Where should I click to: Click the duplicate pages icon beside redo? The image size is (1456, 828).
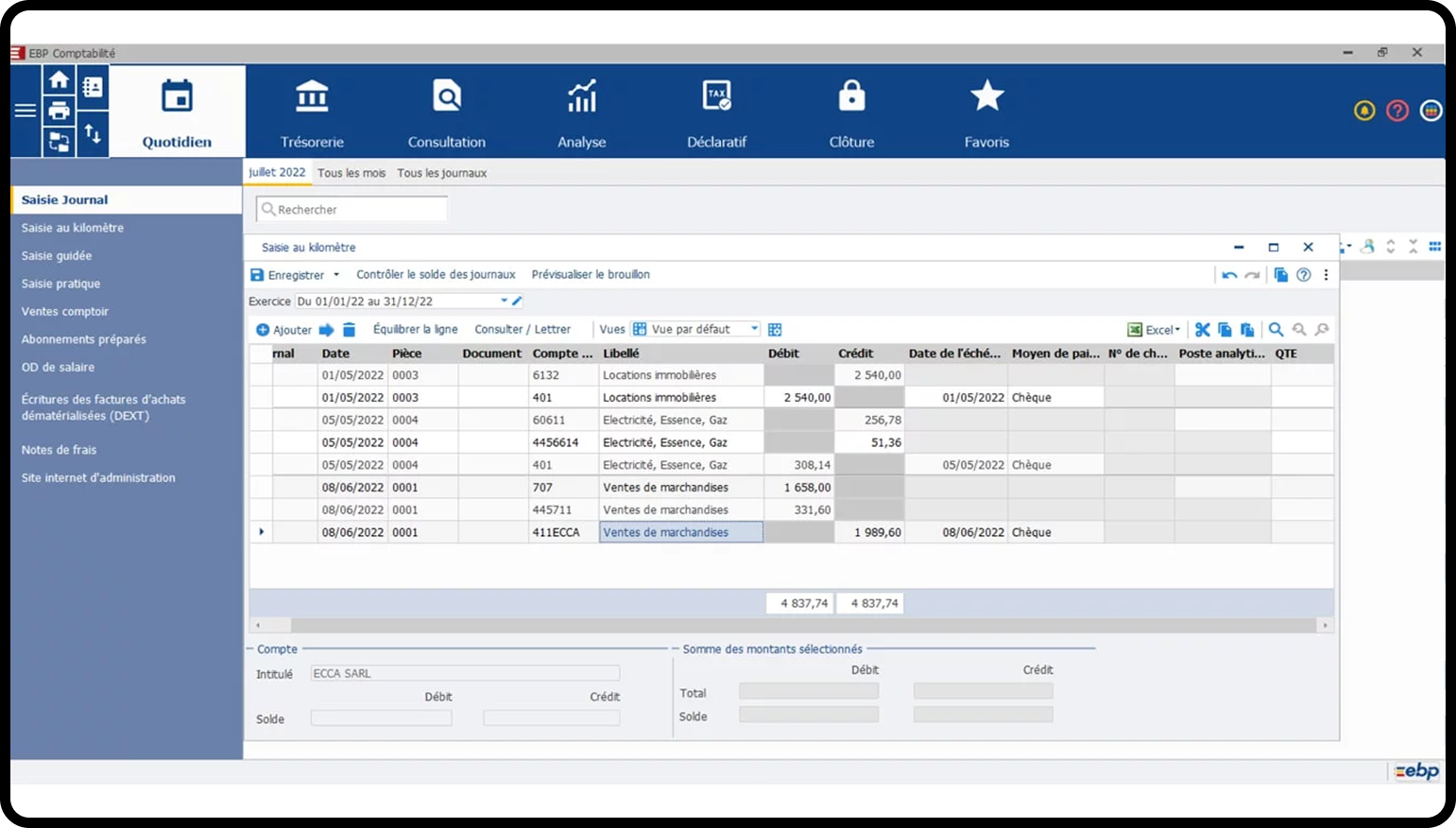coord(1281,275)
